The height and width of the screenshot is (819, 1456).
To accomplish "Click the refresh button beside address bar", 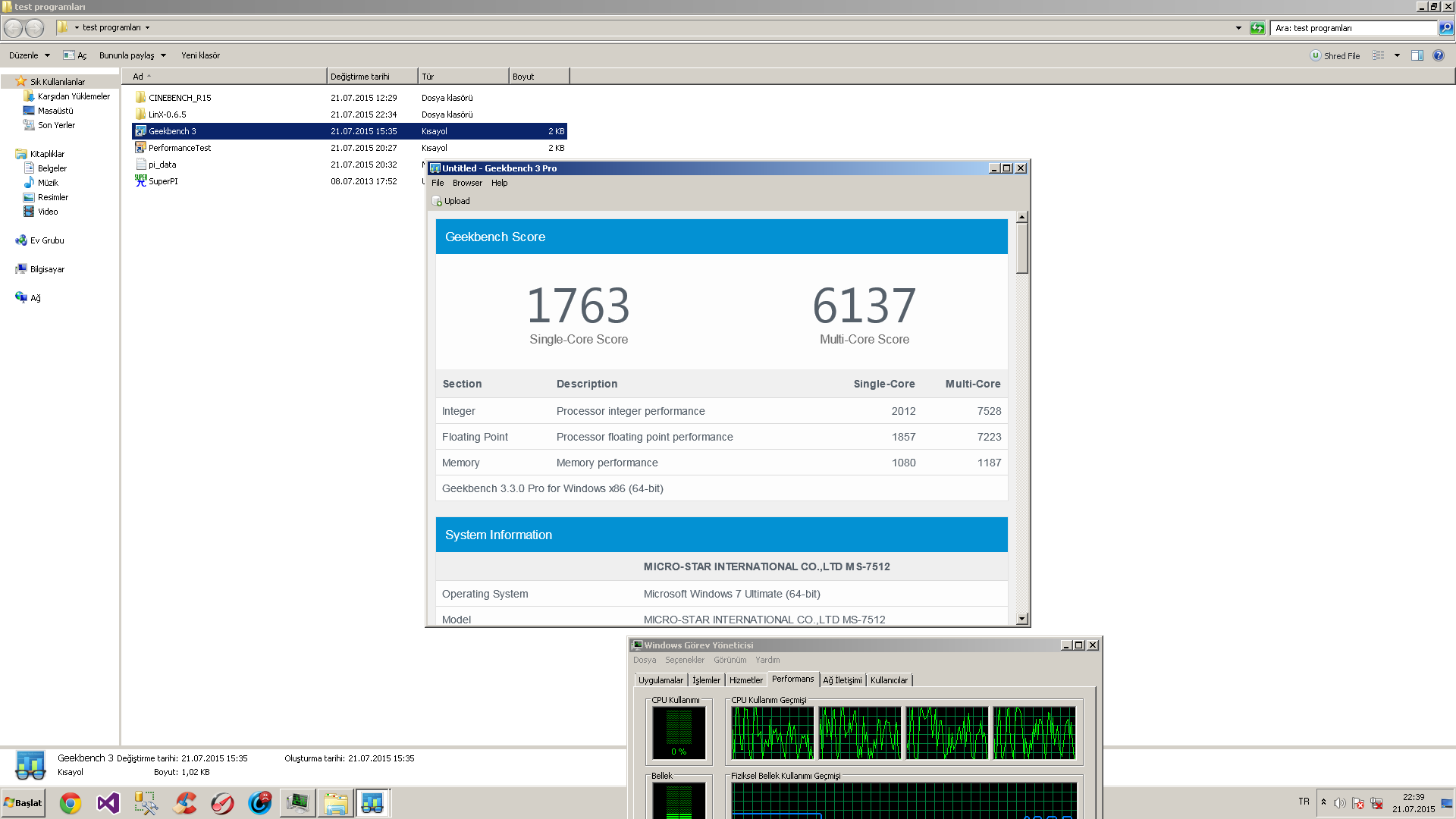I will click(1257, 28).
